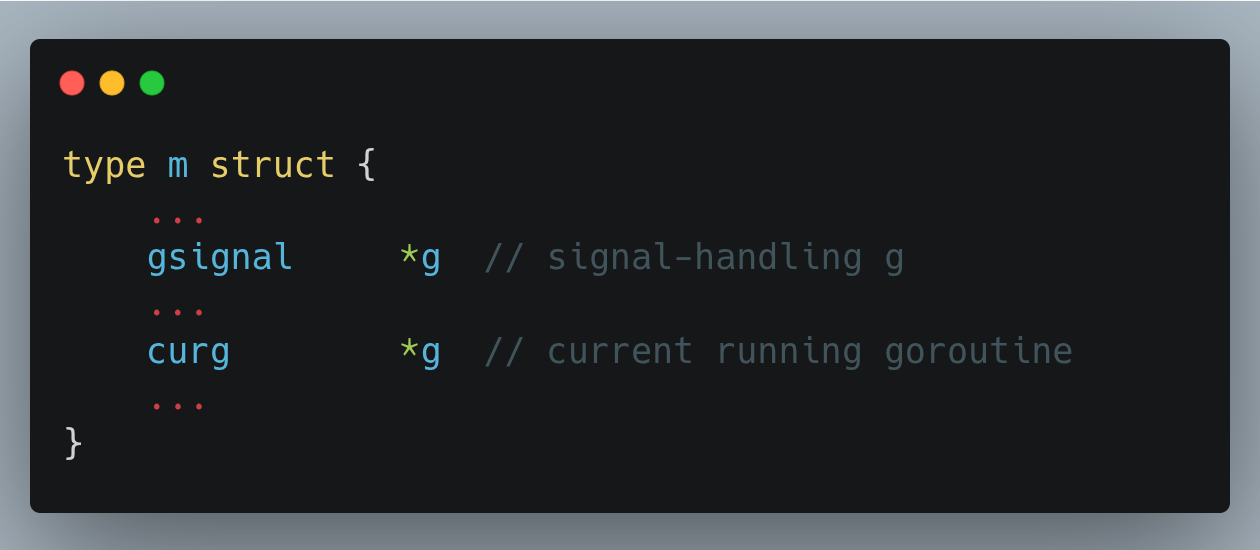Click the "struct" keyword
Image resolution: width=1260 pixels, height=550 pixels.
(272, 165)
